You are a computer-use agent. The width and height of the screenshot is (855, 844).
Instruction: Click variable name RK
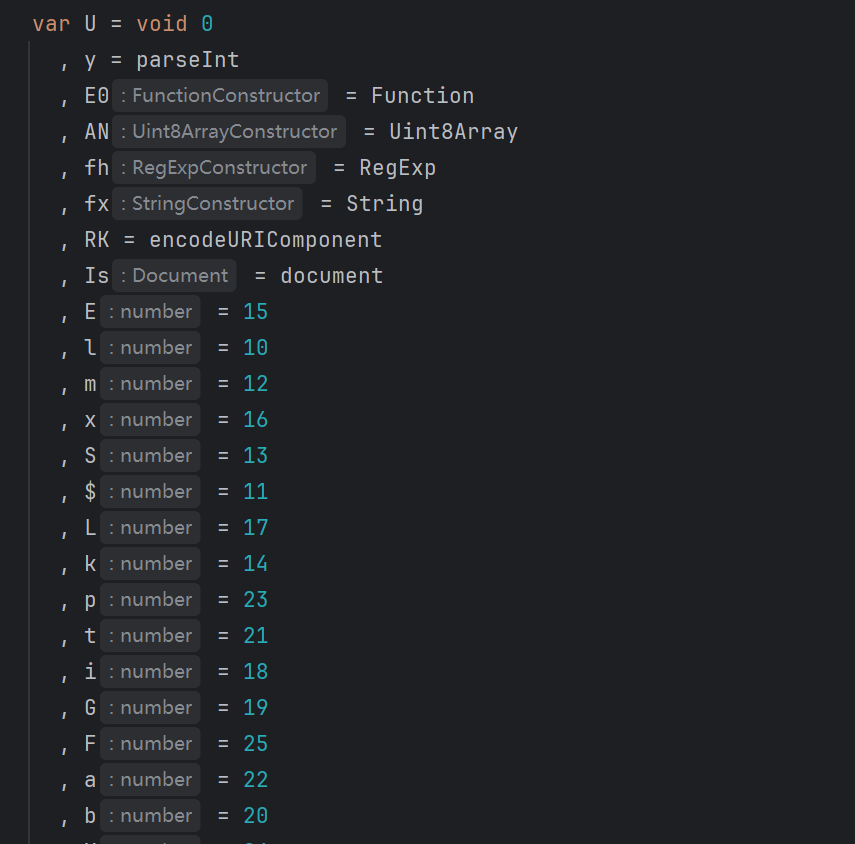point(97,240)
